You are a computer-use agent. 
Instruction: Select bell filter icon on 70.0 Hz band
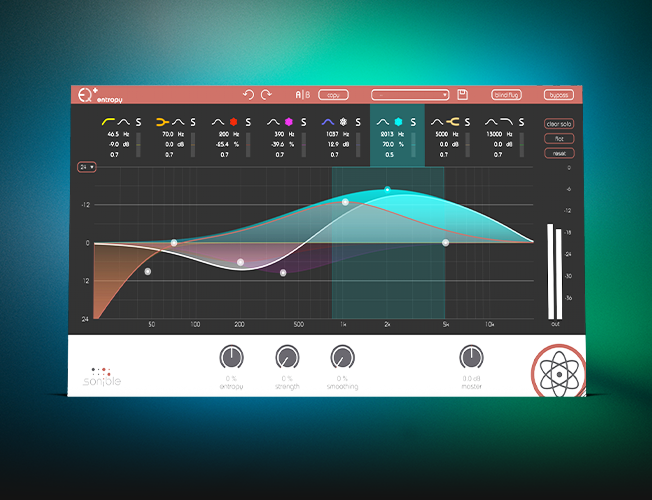pyautogui.click(x=178, y=122)
